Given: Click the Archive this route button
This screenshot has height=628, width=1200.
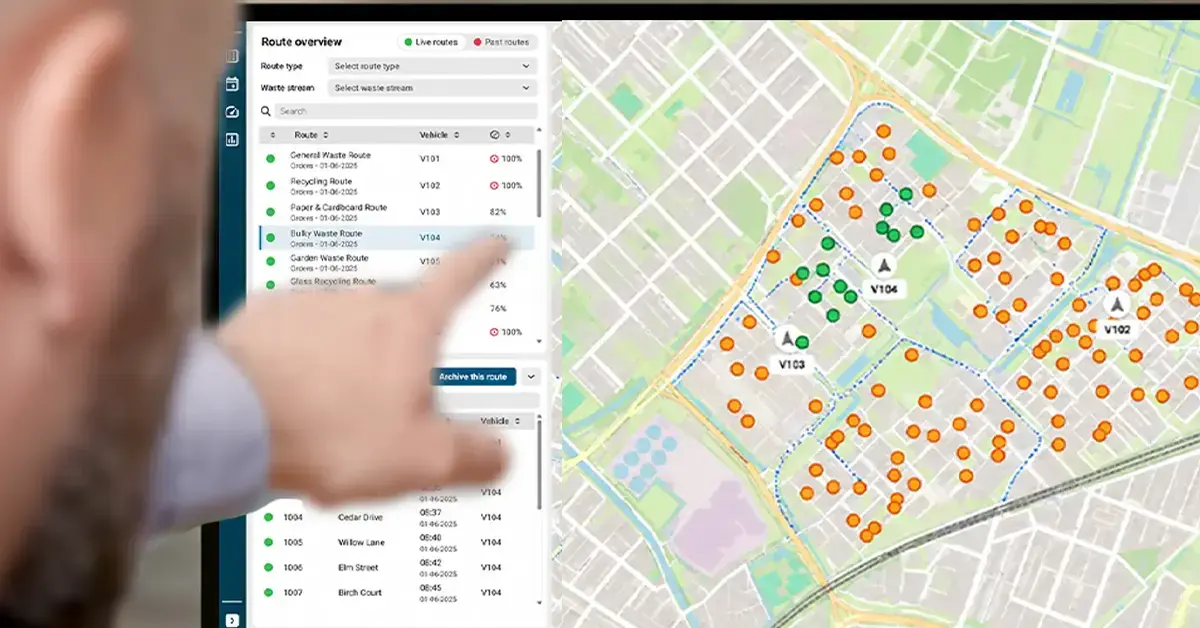Looking at the screenshot, I should pos(473,377).
